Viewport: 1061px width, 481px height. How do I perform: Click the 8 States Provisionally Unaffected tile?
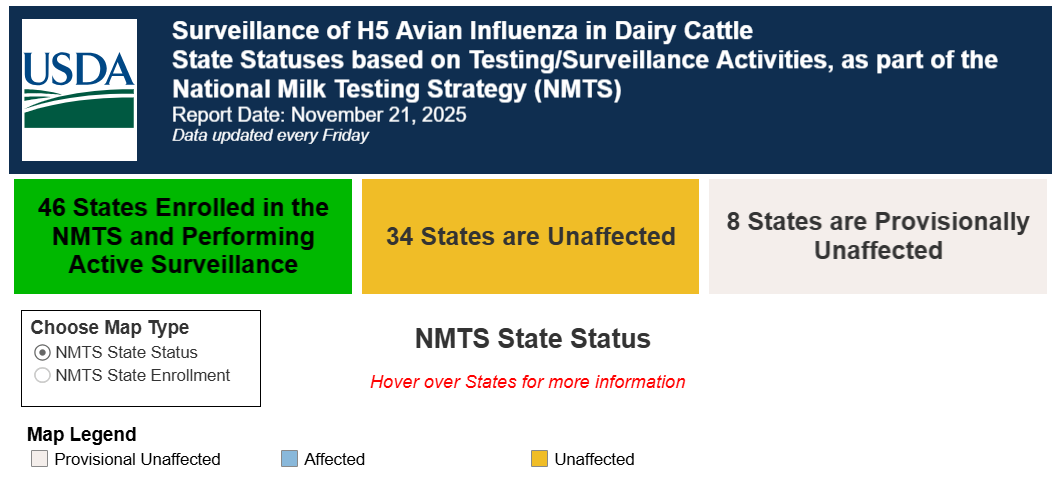[x=878, y=236]
